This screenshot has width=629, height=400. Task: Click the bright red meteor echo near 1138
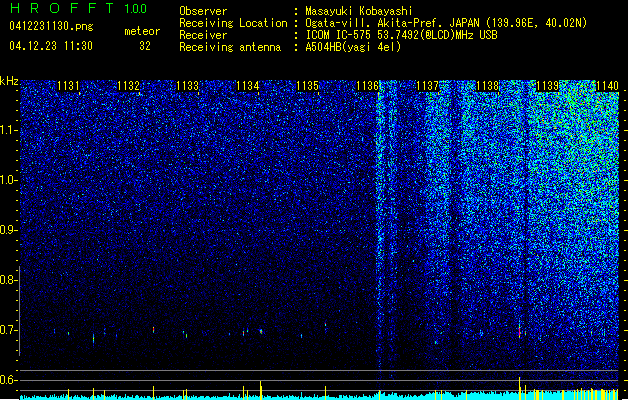point(519,331)
